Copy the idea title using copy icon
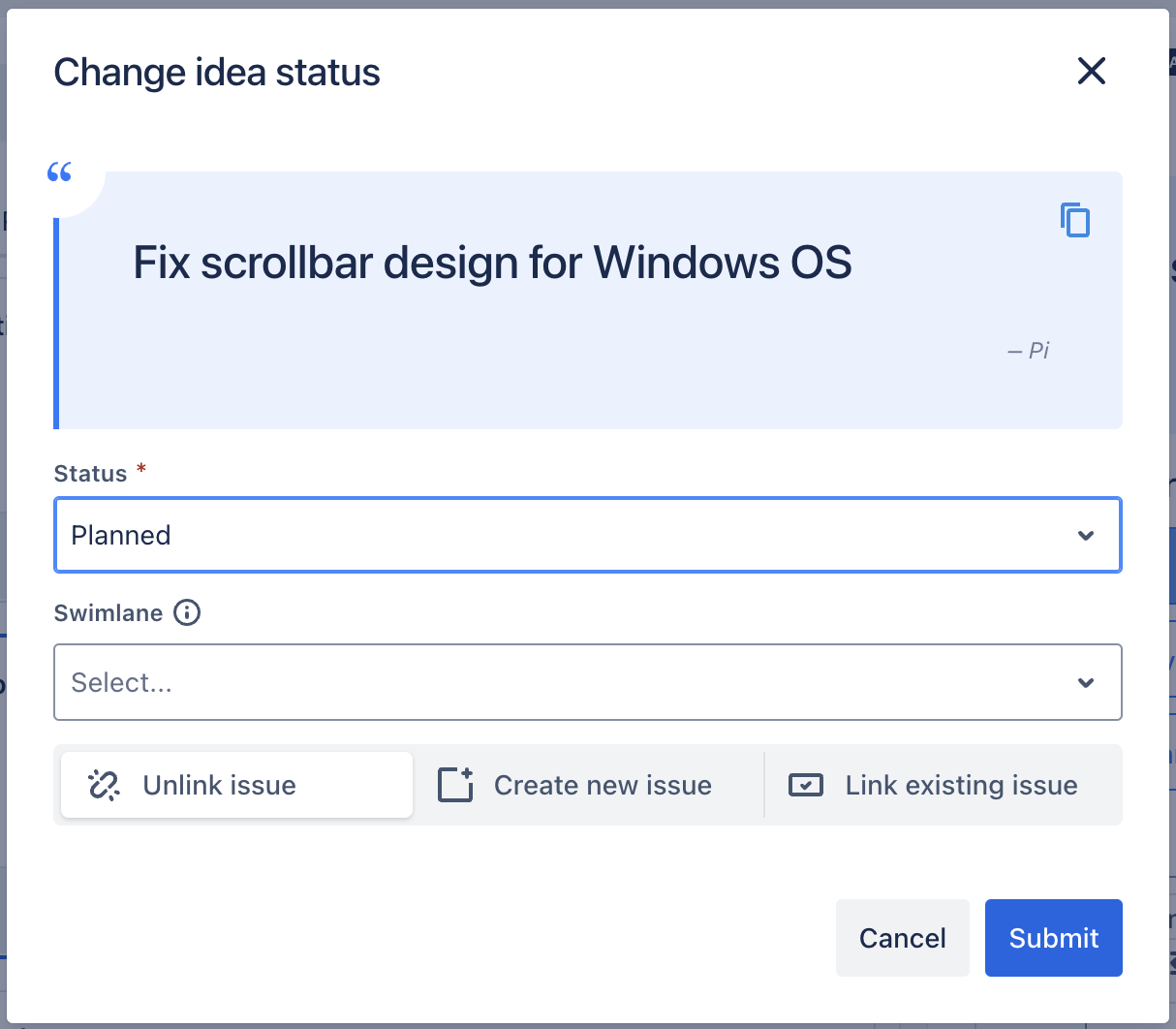Viewport: 1176px width, 1029px height. point(1075,220)
